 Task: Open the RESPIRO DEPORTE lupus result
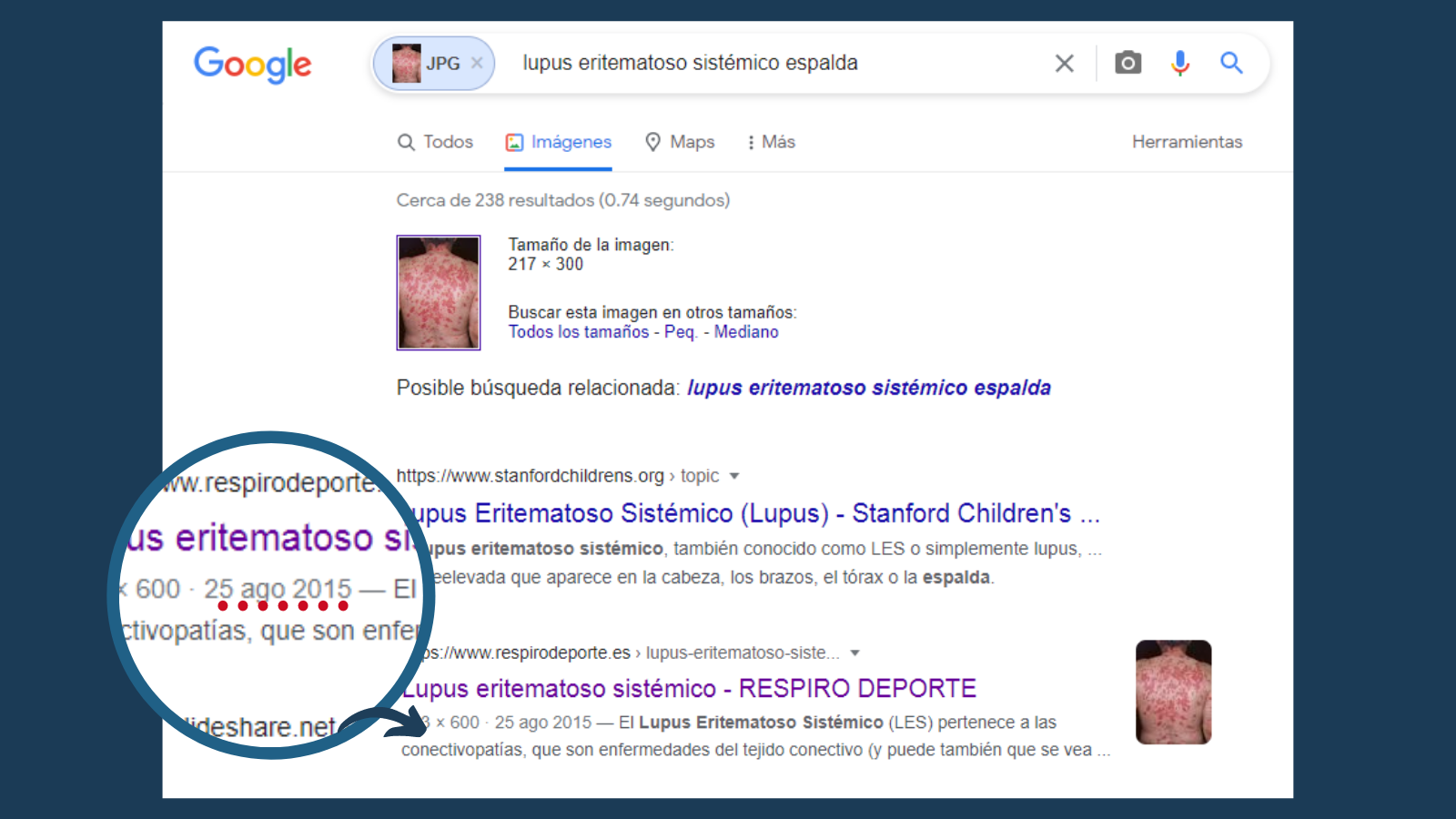tap(691, 688)
